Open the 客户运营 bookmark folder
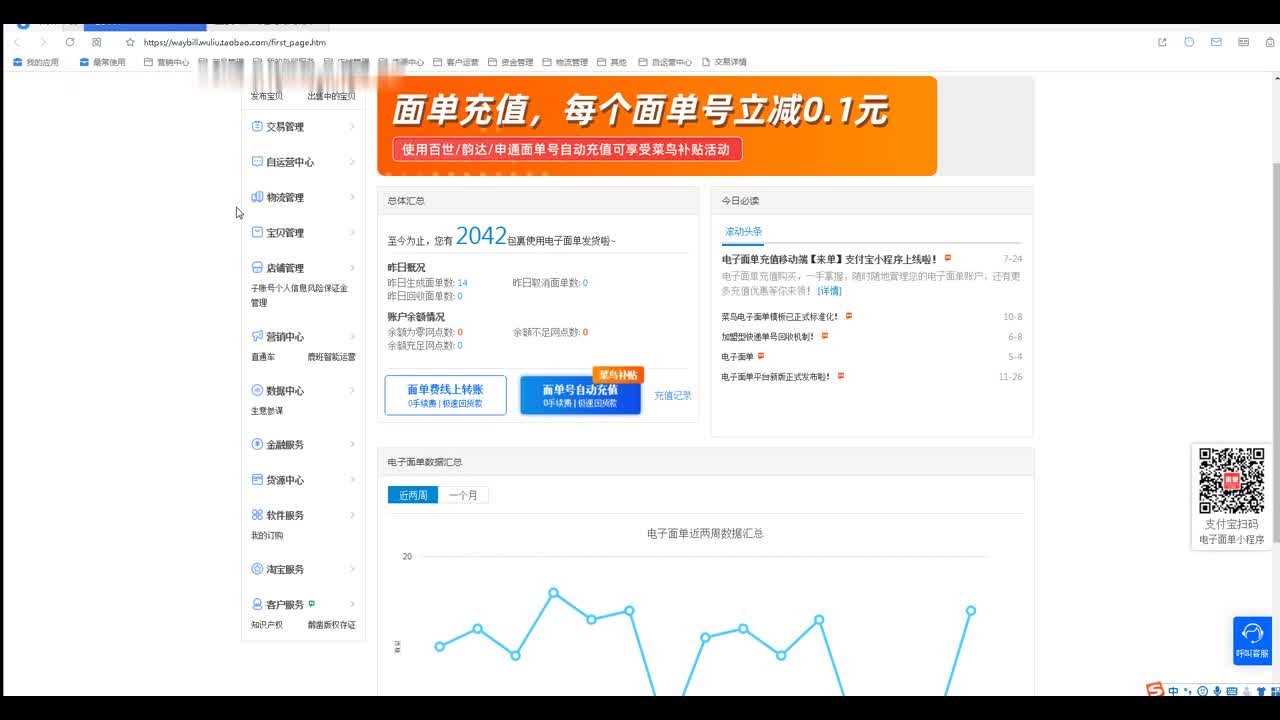Viewport: 1280px width, 720px height. (x=456, y=62)
